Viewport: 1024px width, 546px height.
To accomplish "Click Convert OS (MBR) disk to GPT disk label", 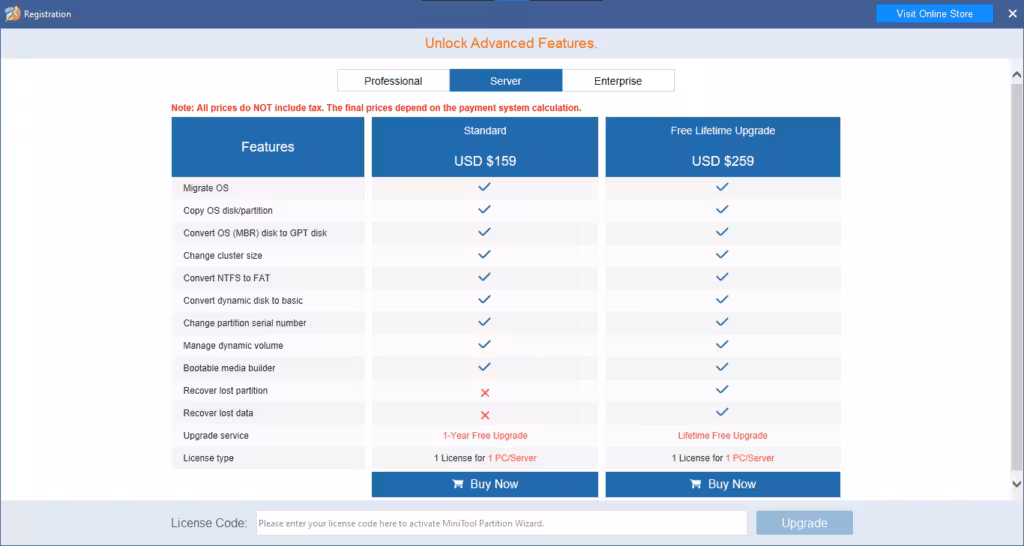I will (255, 233).
